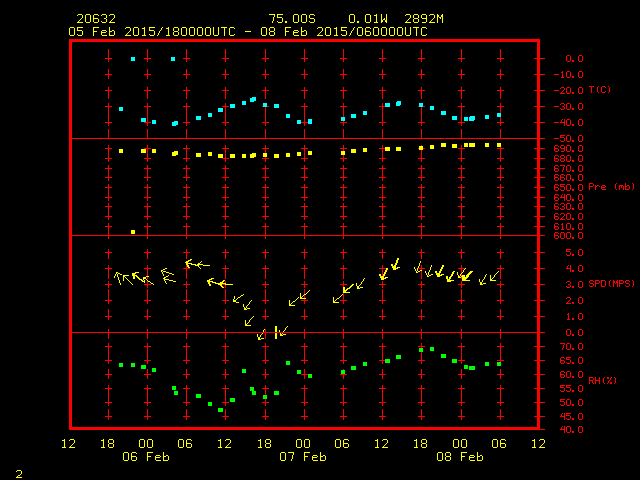Viewport: 640px width, 480px height.
Task: Click the isolated yellow pressure point near 600 mb
Action: 133,232
